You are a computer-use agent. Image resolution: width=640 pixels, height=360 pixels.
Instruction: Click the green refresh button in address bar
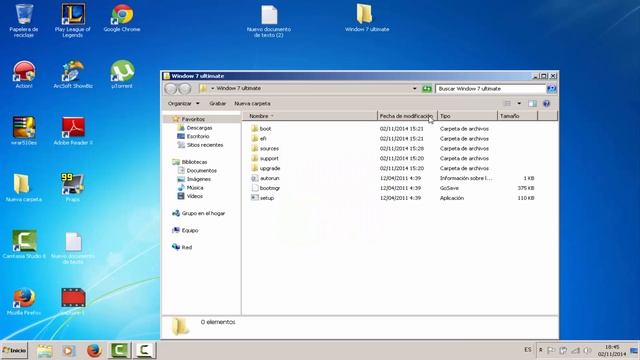(427, 89)
